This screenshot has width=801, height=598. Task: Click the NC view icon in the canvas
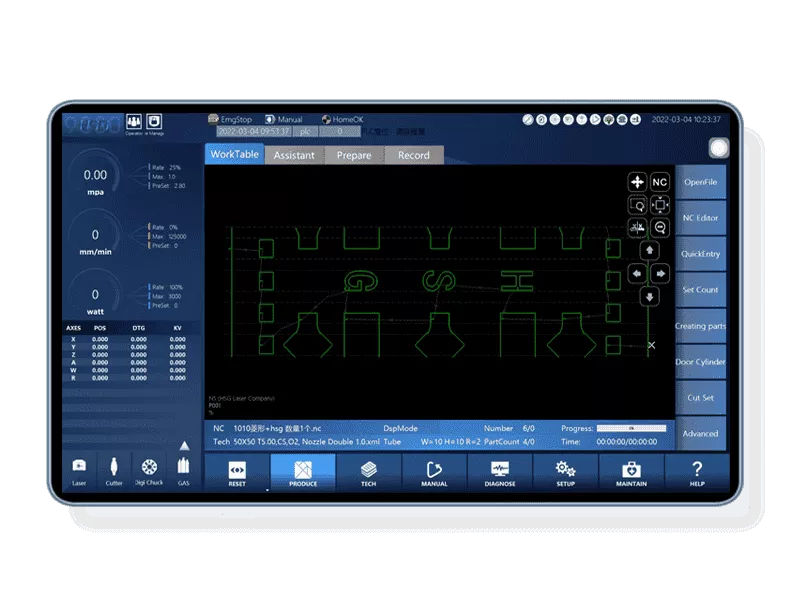659,182
